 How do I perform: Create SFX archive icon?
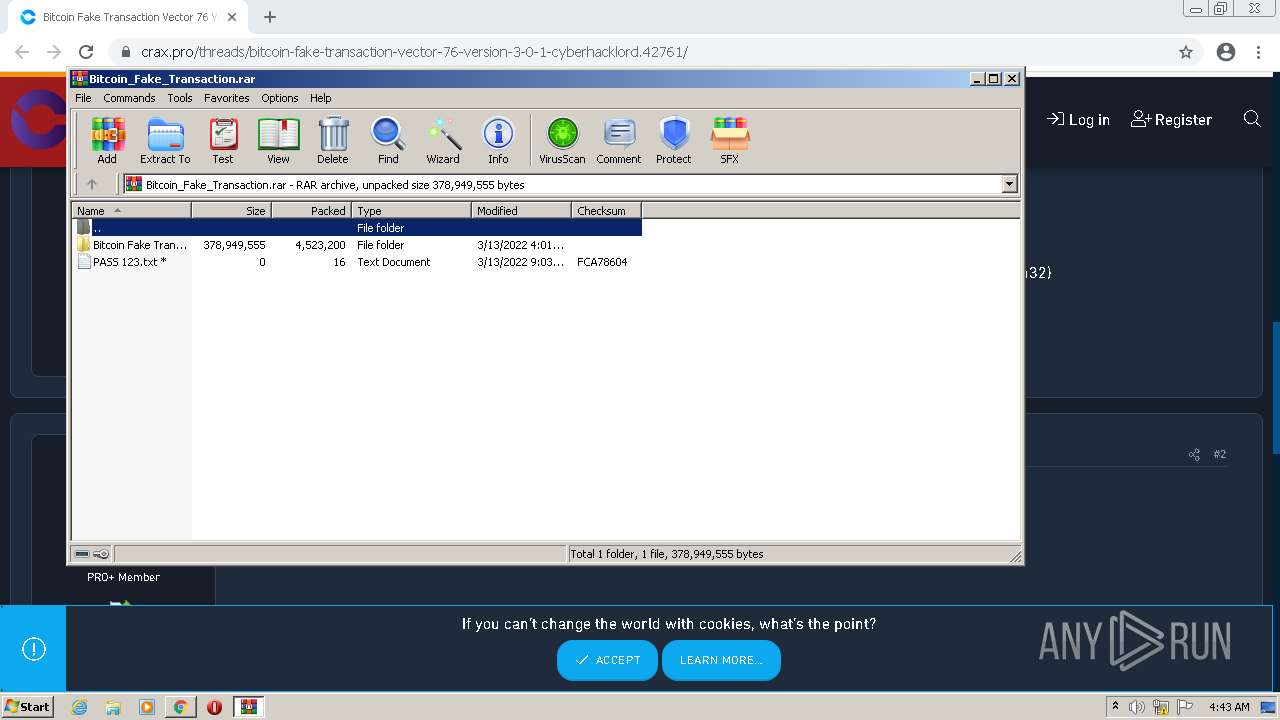click(730, 140)
